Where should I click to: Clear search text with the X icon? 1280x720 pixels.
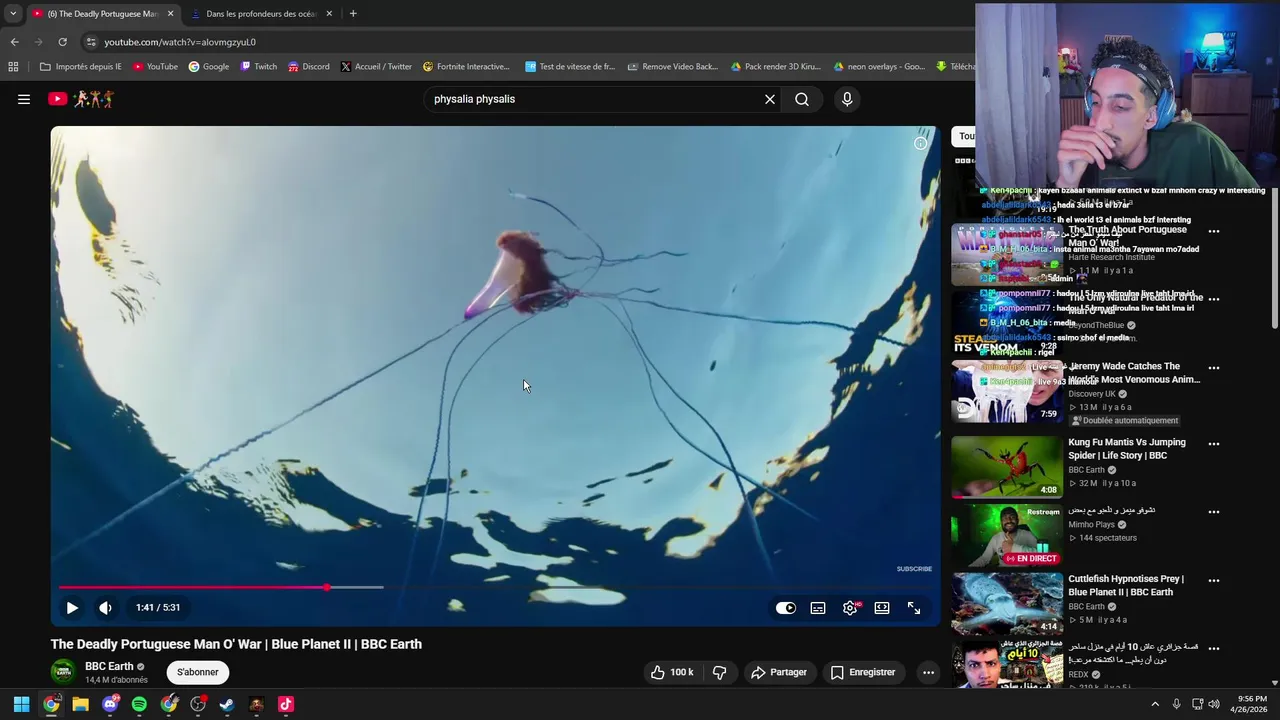770,99
